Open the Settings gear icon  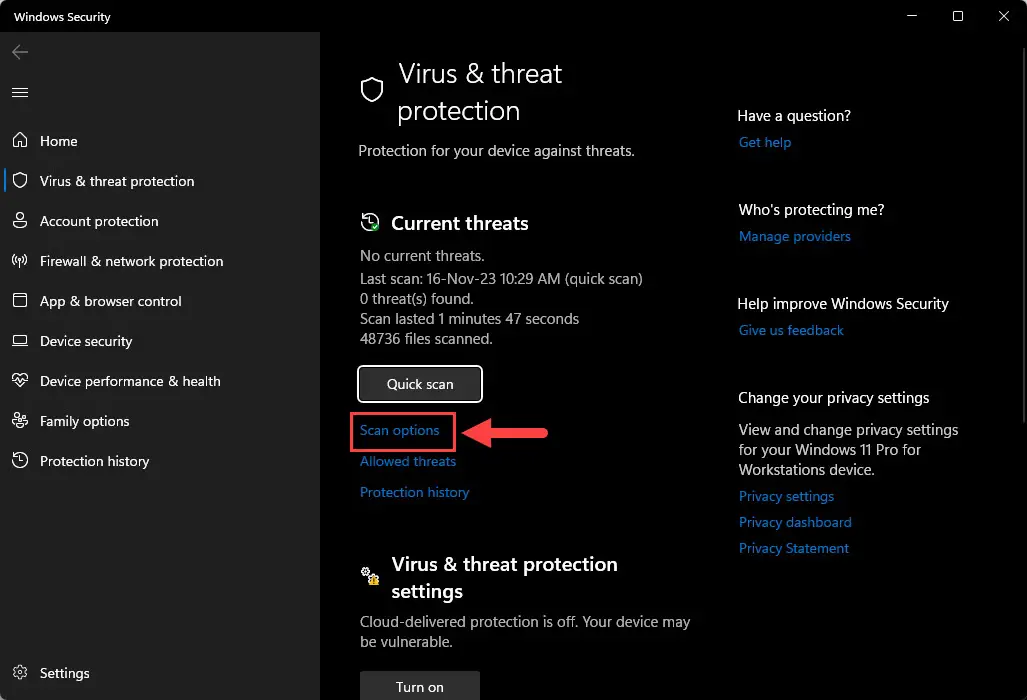click(x=20, y=672)
